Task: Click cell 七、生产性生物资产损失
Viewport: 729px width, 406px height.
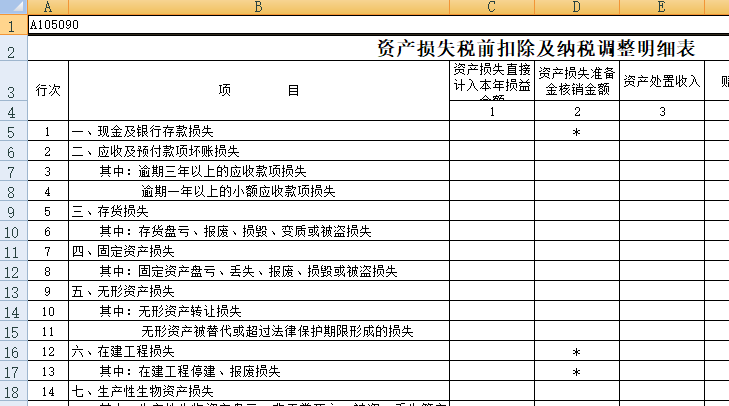Action: pyautogui.click(x=259, y=391)
